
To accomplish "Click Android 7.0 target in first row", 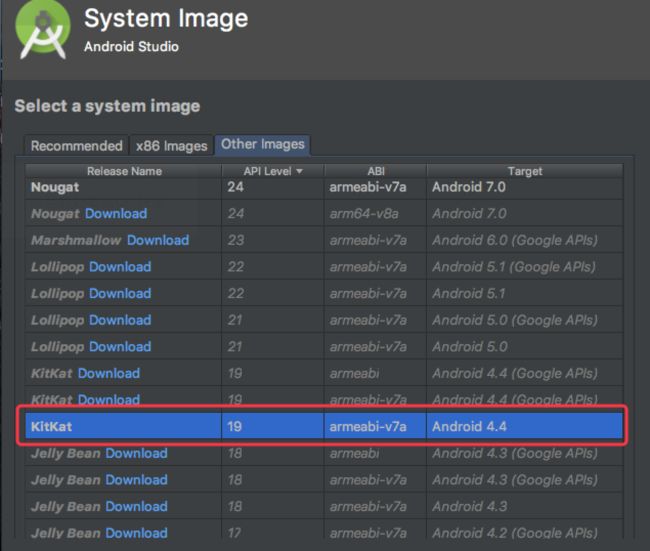I will tap(469, 187).
